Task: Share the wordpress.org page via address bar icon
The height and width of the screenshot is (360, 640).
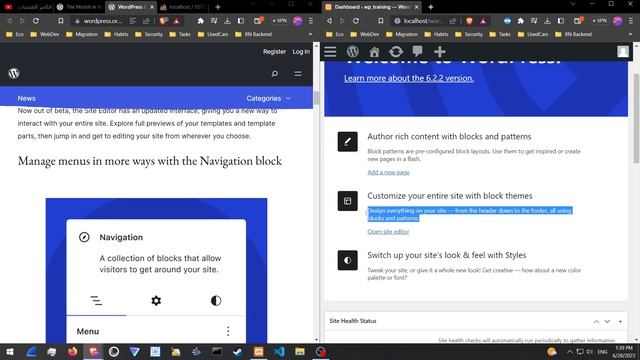Action: 146,20
